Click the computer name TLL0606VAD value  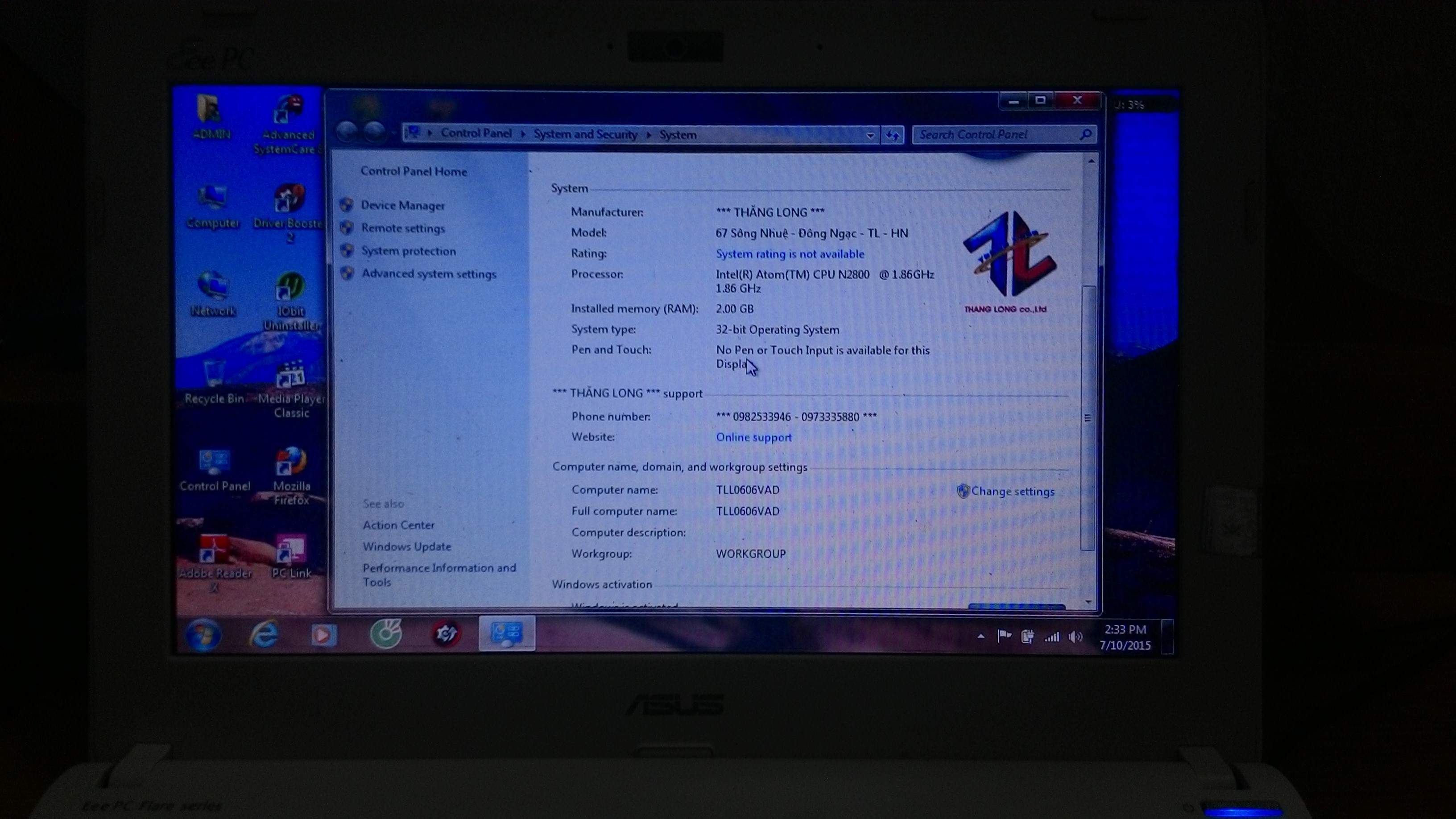(x=747, y=489)
